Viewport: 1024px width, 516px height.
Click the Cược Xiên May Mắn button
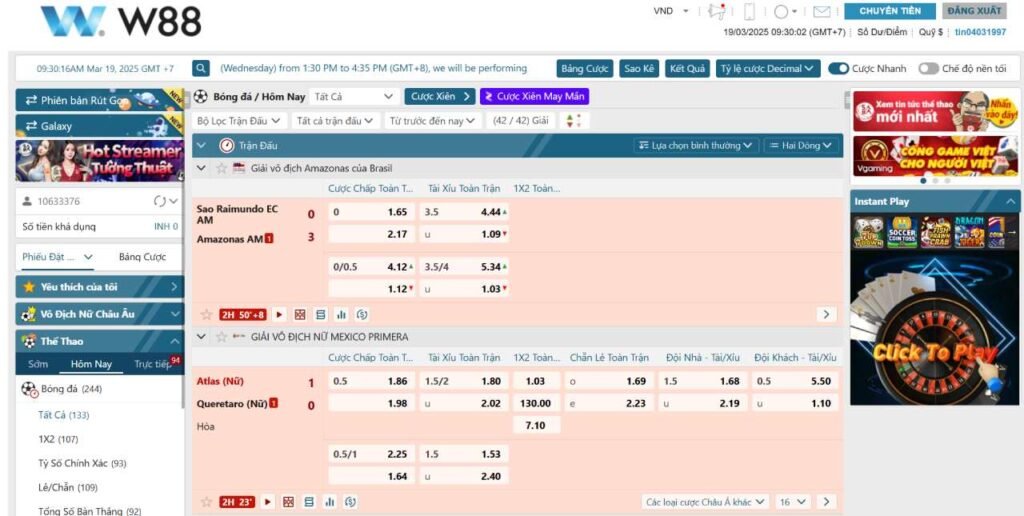[534, 96]
